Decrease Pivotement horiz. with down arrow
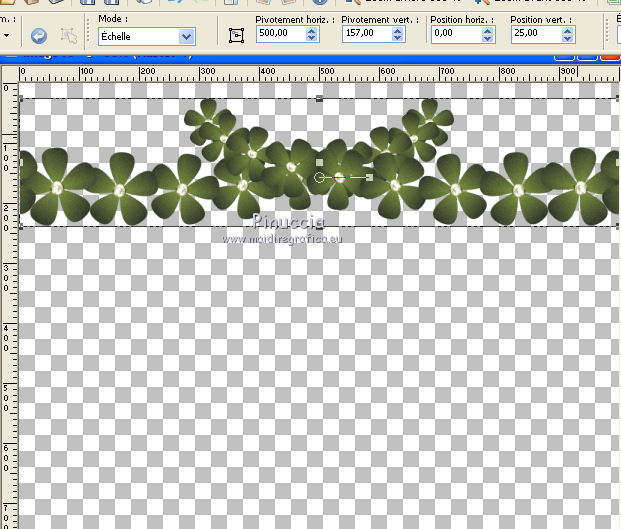 [x=312, y=38]
